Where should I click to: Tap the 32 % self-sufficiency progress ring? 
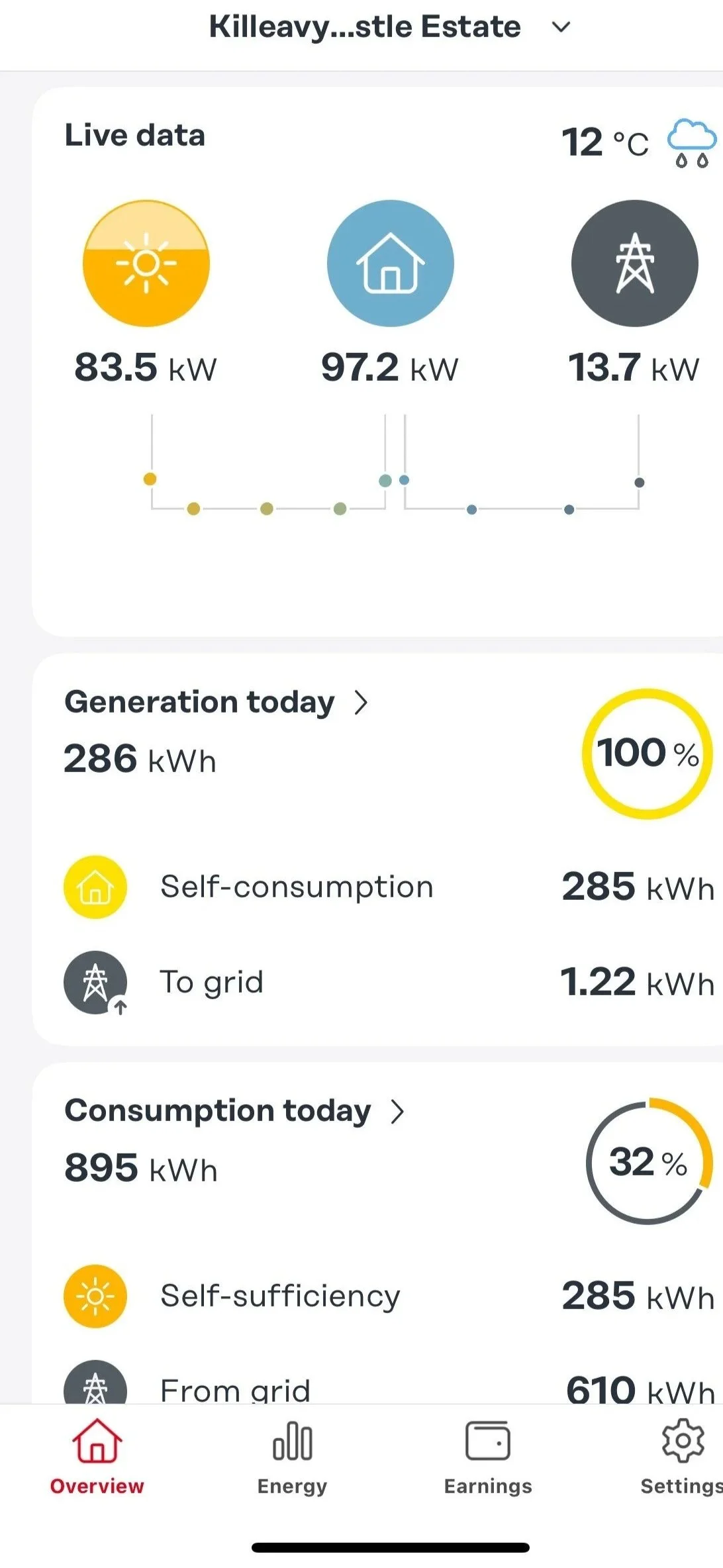(650, 1162)
